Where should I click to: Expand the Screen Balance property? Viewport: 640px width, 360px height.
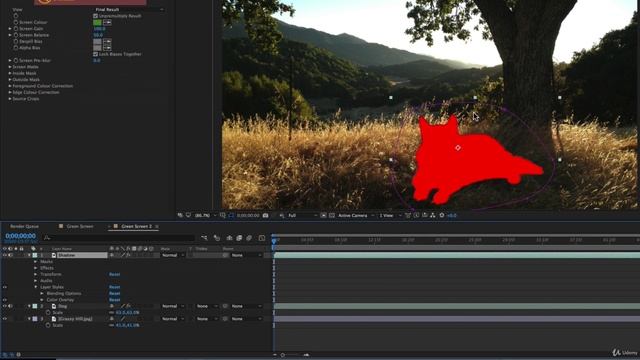click(x=10, y=35)
